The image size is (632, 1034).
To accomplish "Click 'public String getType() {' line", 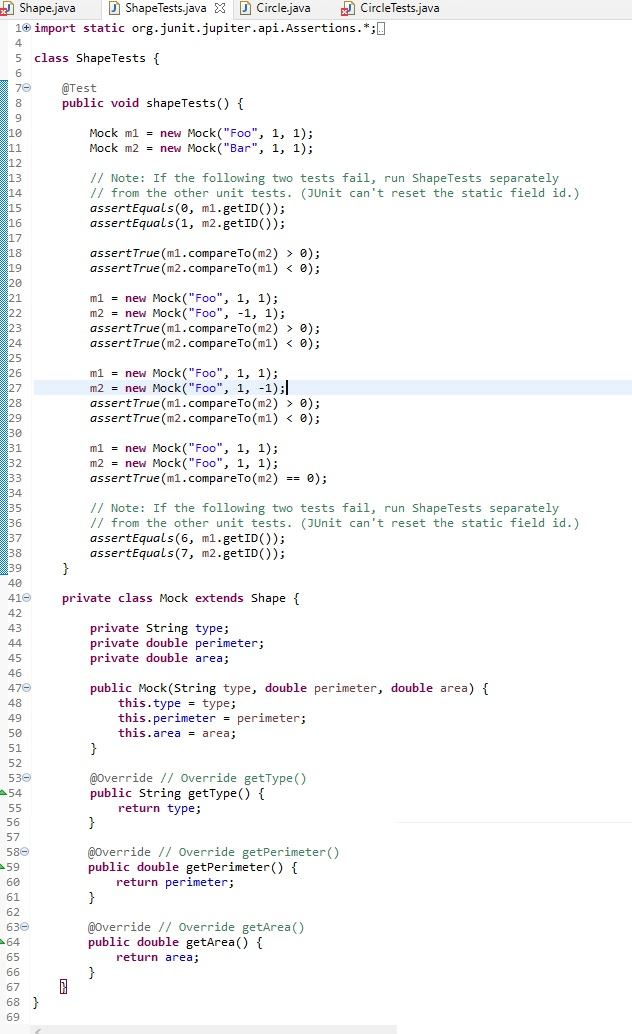I will tap(177, 793).
